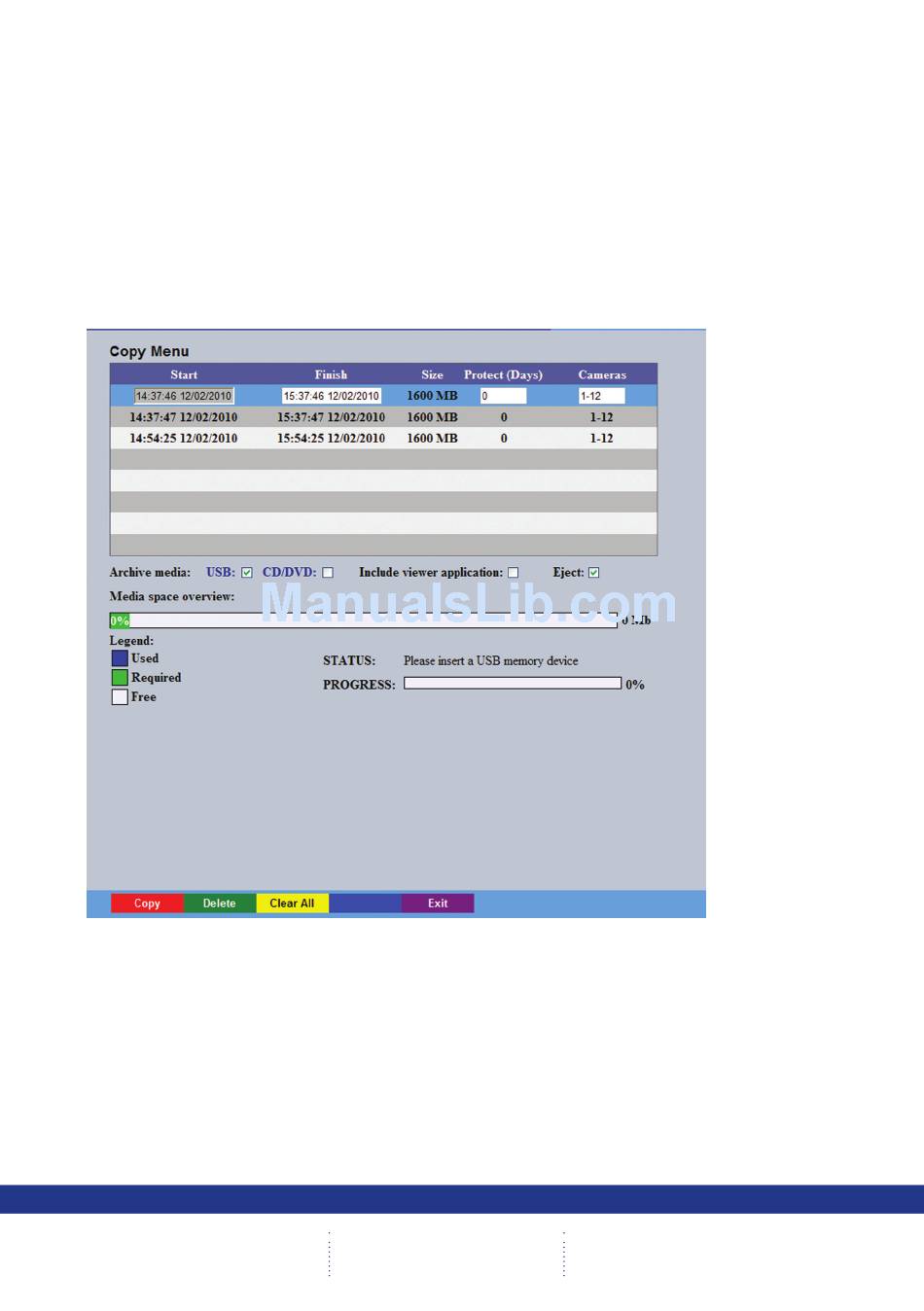924x1311 pixels.
Task: Click the purple Exit button
Action: [x=438, y=904]
